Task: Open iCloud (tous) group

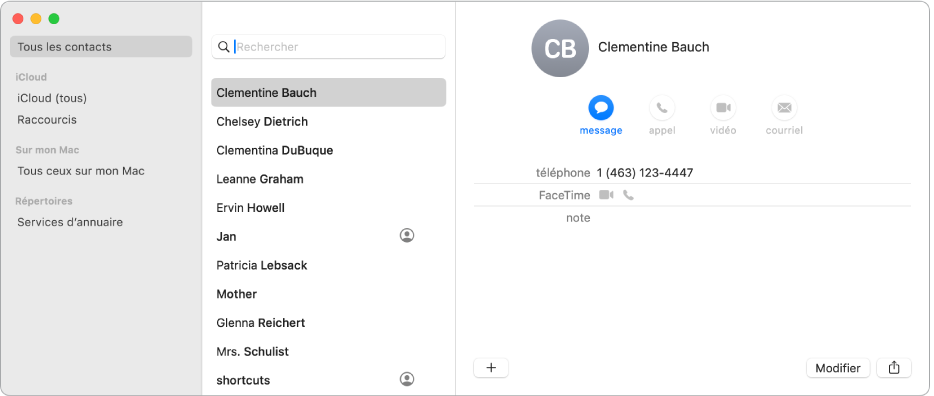Action: click(x=52, y=98)
